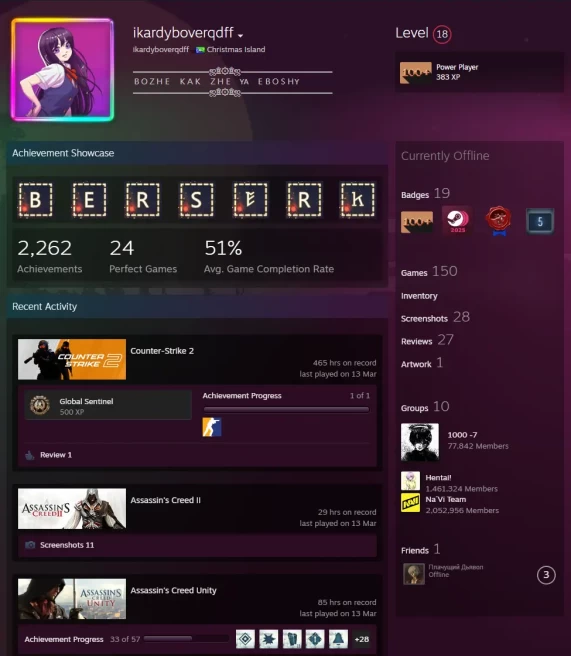Click the Steam 2025 badge icon
This screenshot has height=656, width=571.
tap(457, 220)
